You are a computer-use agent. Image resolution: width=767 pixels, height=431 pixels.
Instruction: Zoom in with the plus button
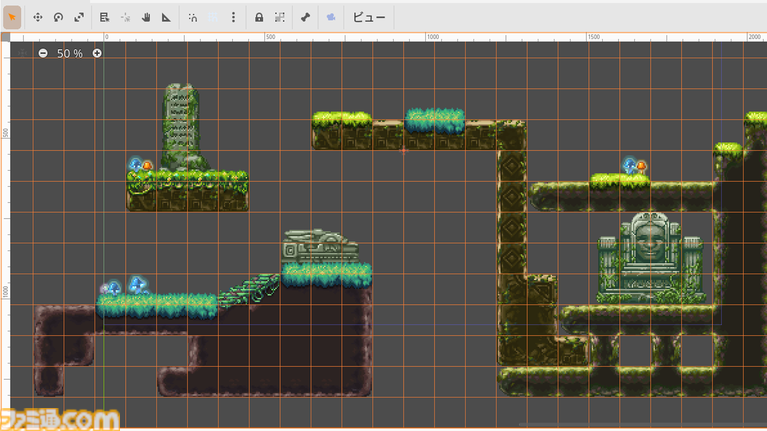pyautogui.click(x=97, y=53)
